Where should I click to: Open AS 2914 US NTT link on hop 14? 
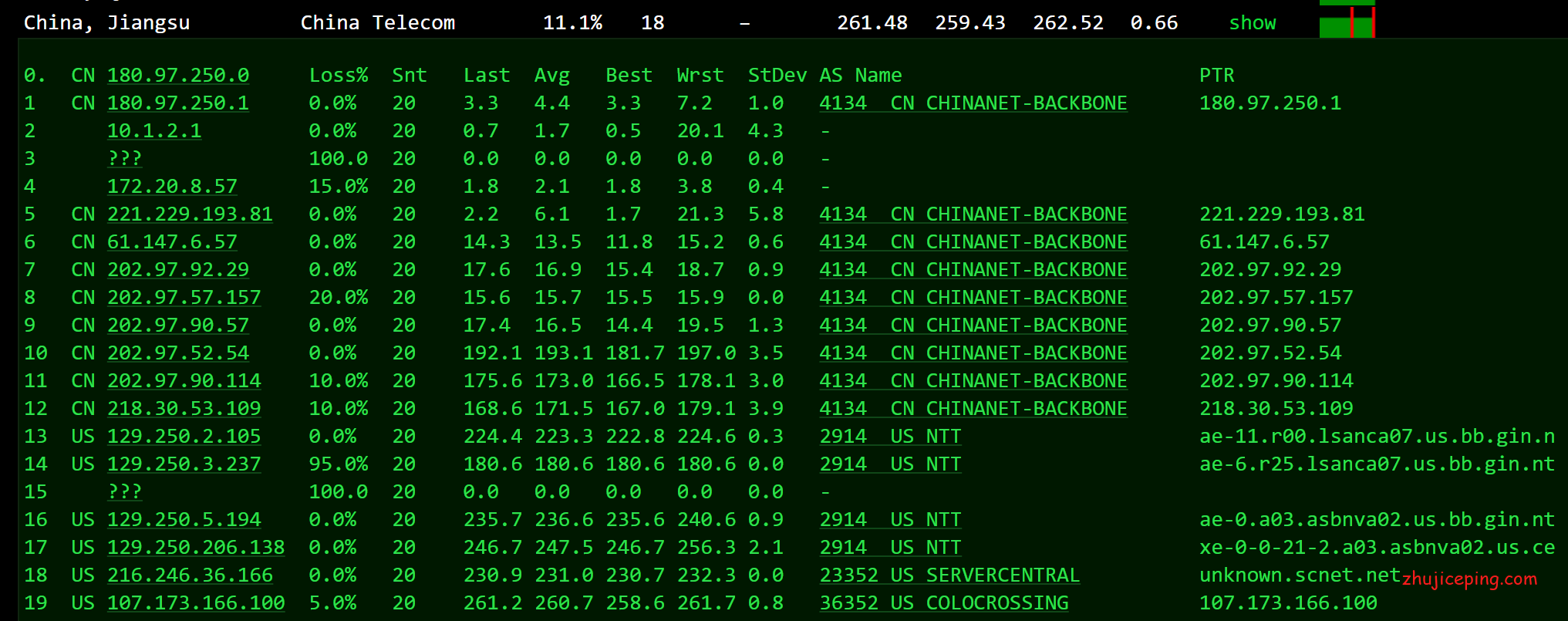pyautogui.click(x=890, y=464)
